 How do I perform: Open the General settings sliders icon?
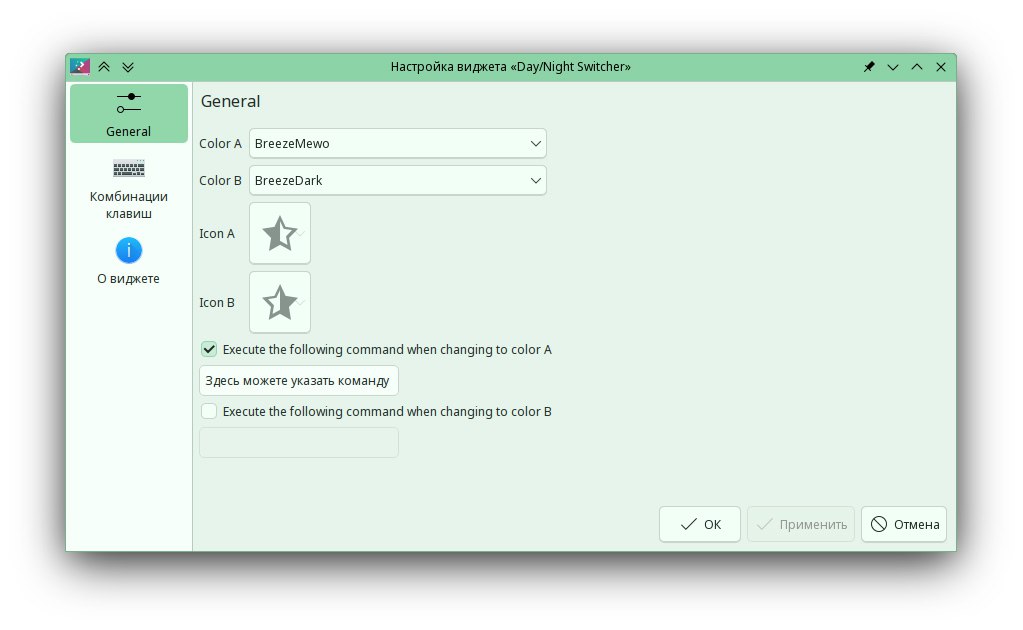pyautogui.click(x=128, y=102)
